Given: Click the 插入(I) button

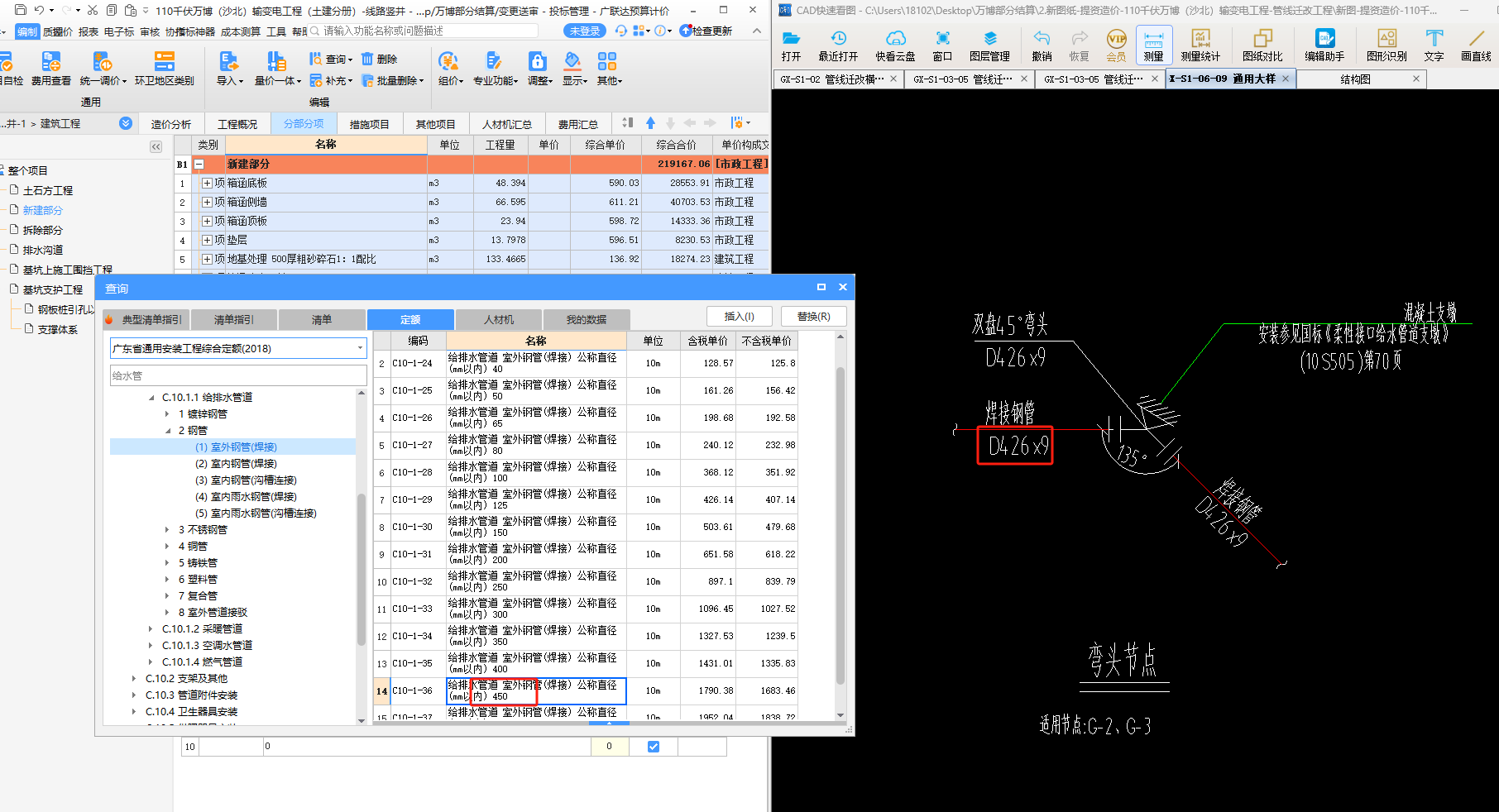Looking at the screenshot, I should pyautogui.click(x=740, y=317).
